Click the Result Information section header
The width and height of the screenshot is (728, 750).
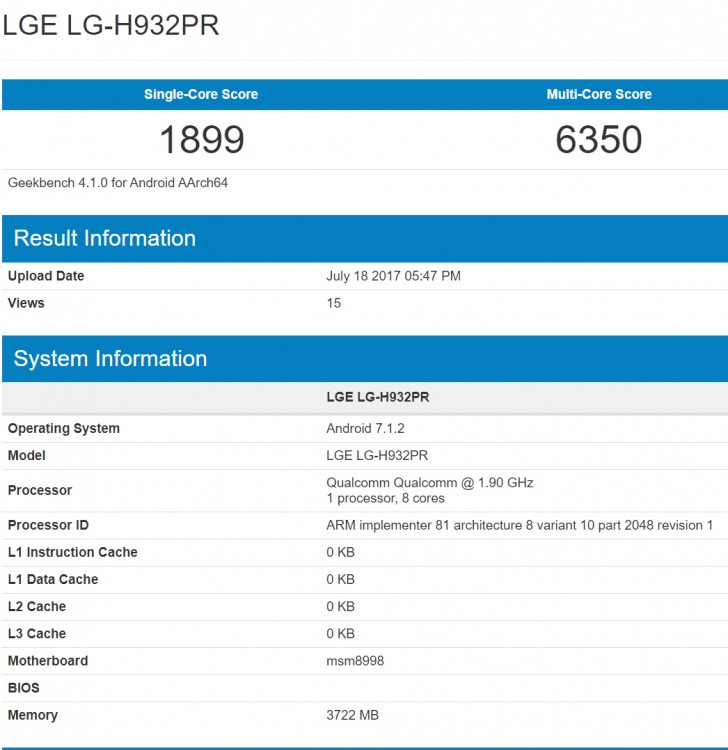tap(105, 238)
